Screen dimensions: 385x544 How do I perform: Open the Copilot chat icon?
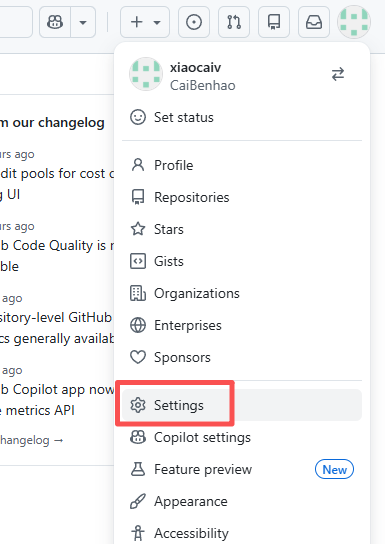tap(55, 22)
